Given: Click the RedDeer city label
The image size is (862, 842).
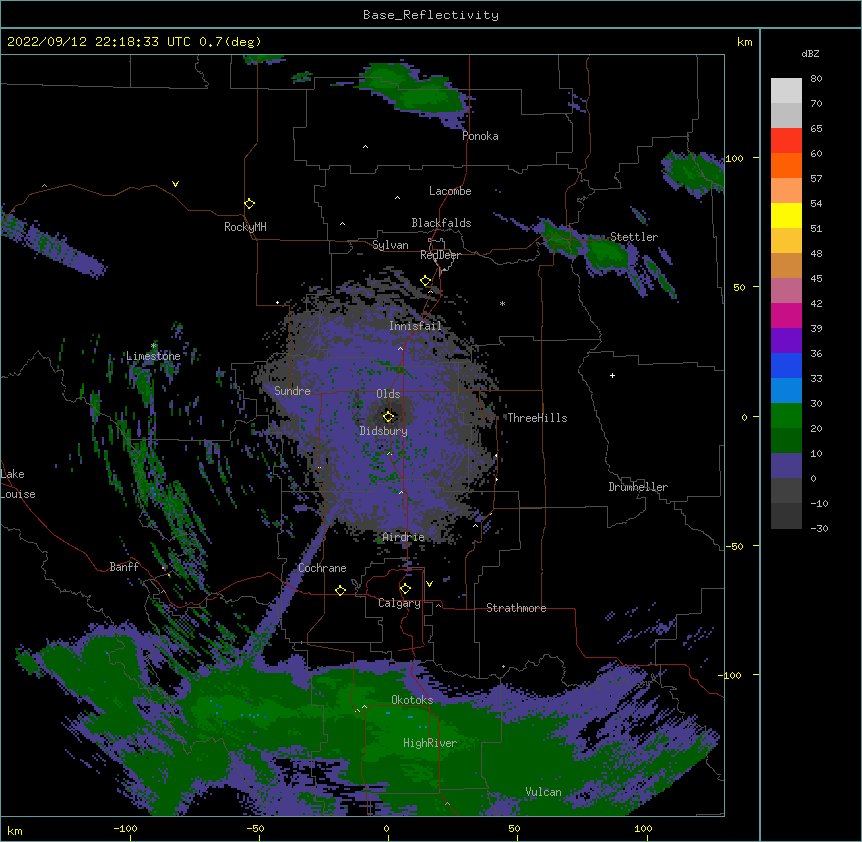Looking at the screenshot, I should click(x=440, y=255).
